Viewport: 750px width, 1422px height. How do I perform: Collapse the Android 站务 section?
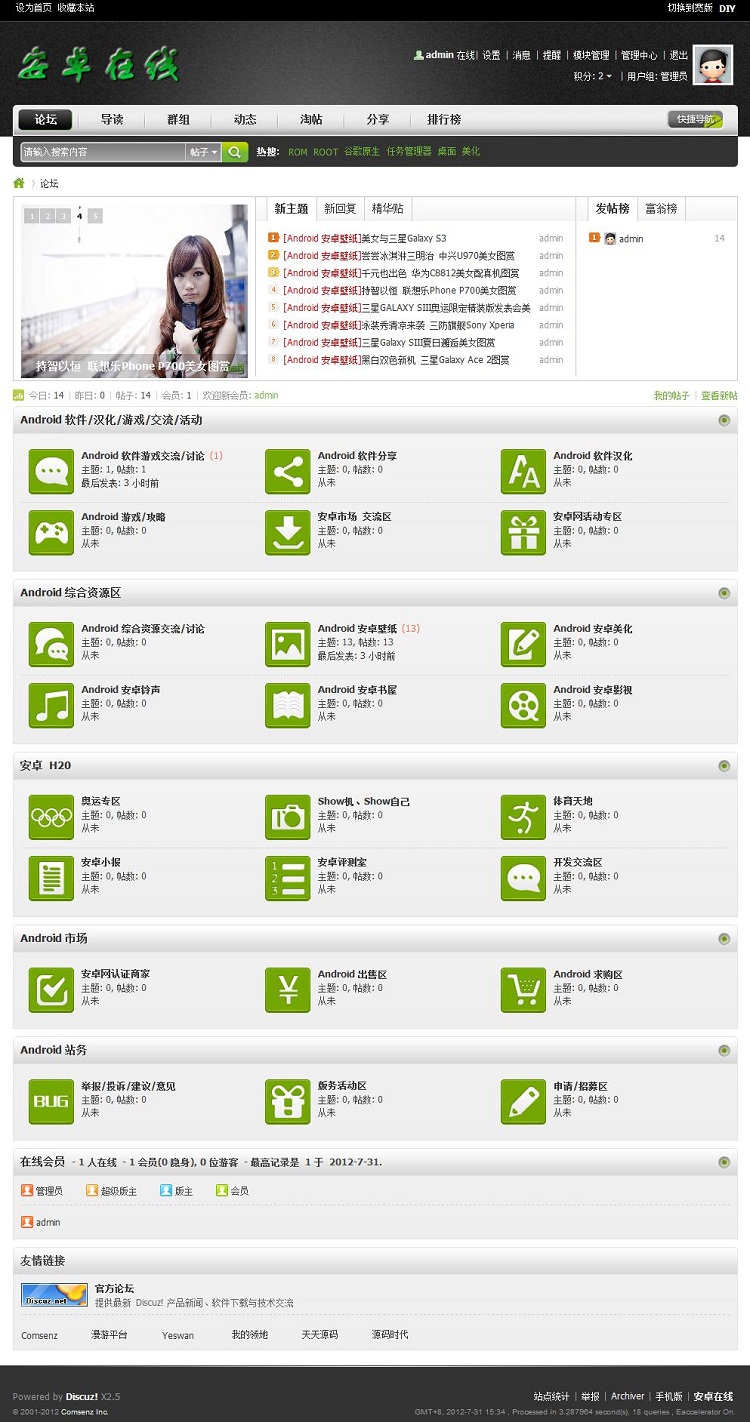[x=724, y=1051]
